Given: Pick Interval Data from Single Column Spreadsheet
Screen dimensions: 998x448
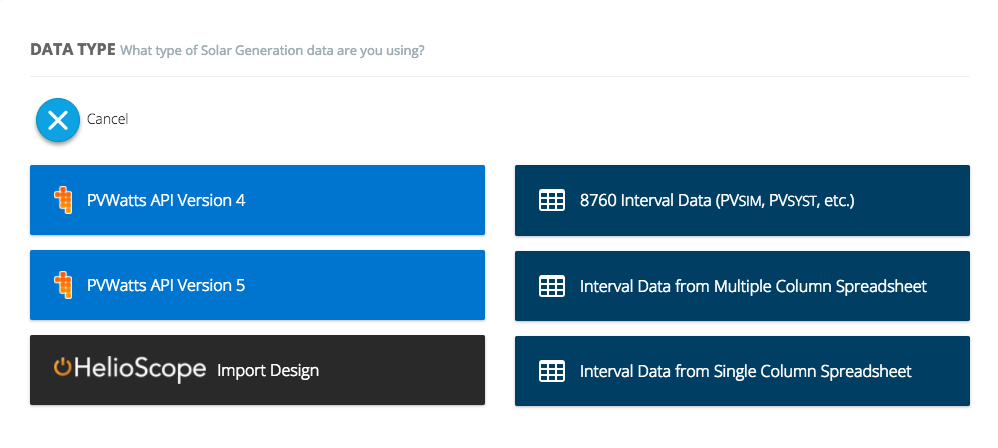Looking at the screenshot, I should pos(742,370).
